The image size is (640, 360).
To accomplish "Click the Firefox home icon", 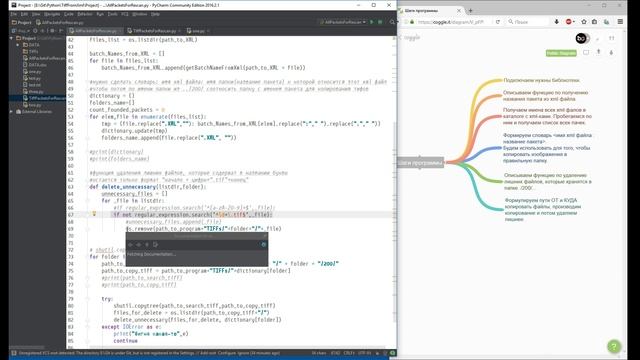I will pyautogui.click(x=584, y=22).
